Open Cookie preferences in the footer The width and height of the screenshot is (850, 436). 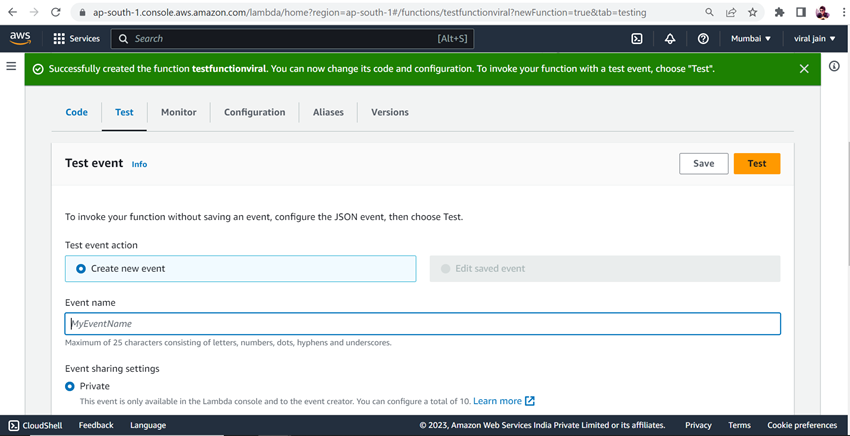[802, 425]
